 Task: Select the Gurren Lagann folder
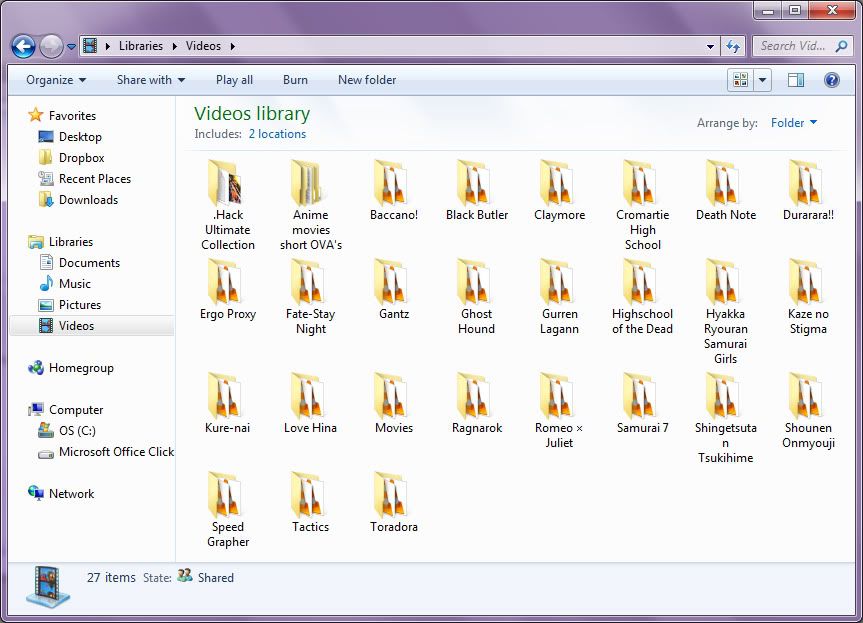pos(559,297)
